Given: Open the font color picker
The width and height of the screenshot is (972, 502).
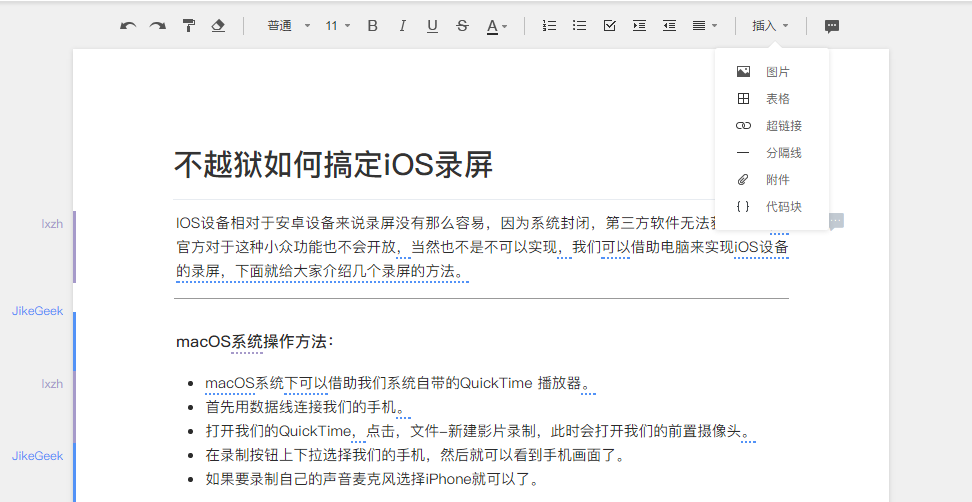Looking at the screenshot, I should [497, 26].
